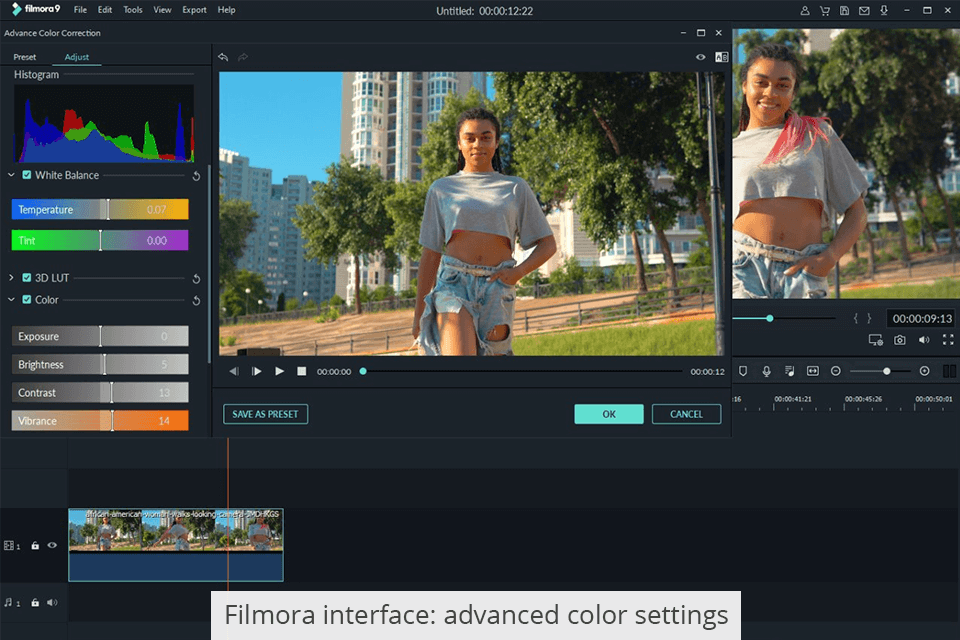Stop the color correction preview
The height and width of the screenshot is (640, 960).
(301, 371)
